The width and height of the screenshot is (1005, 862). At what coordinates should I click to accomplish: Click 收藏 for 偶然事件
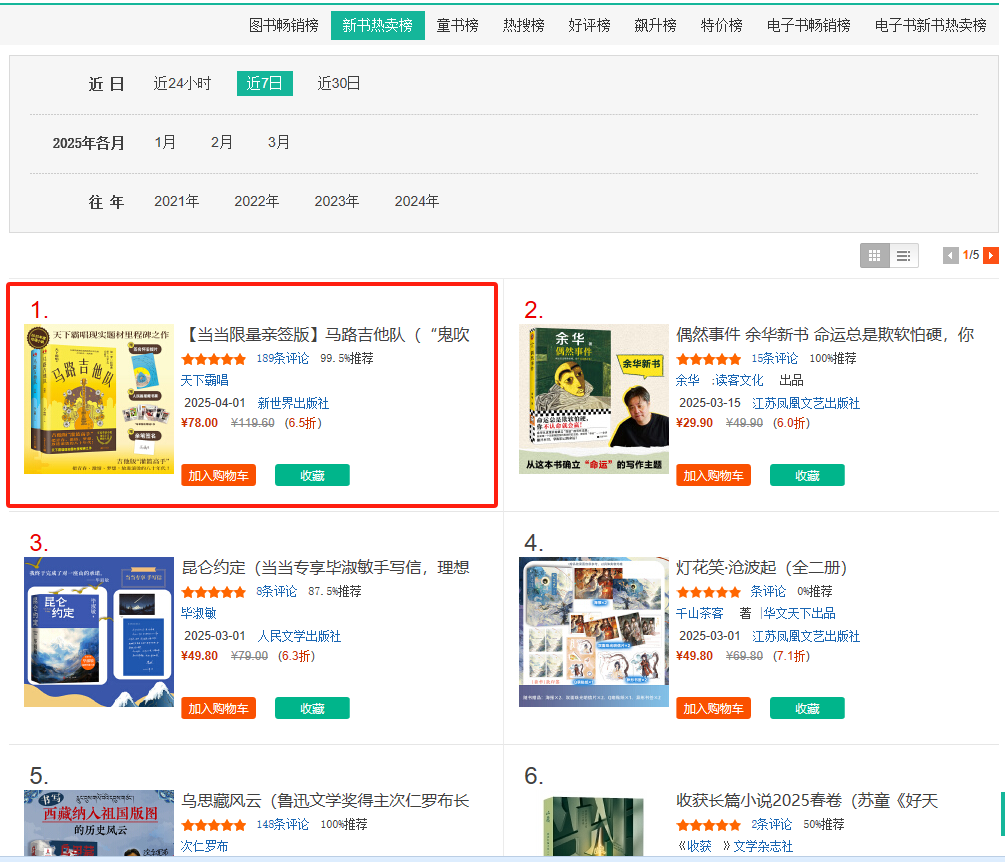808,476
